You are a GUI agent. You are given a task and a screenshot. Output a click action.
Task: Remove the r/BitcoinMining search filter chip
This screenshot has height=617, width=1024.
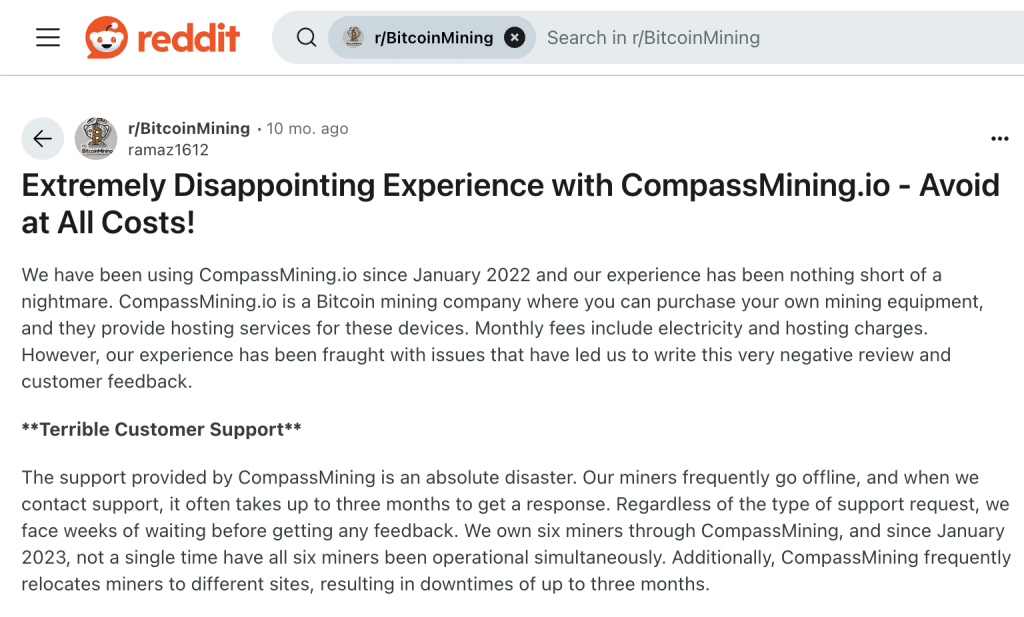click(x=514, y=38)
